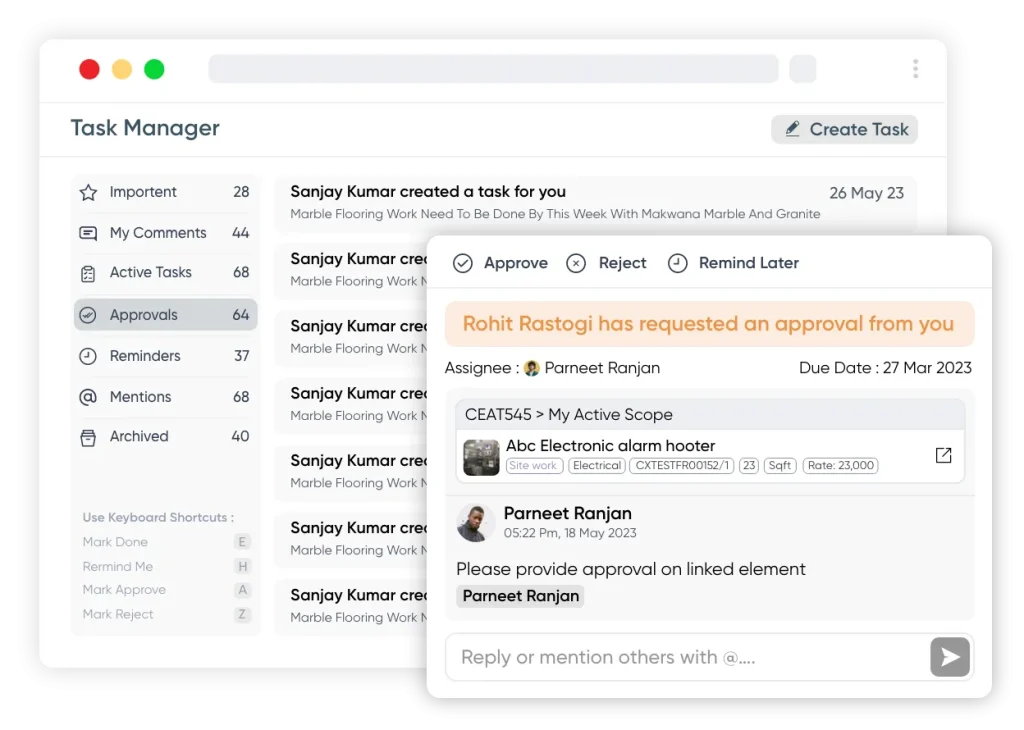Click the Create Task button
The height and width of the screenshot is (730, 1024).
pyautogui.click(x=845, y=129)
